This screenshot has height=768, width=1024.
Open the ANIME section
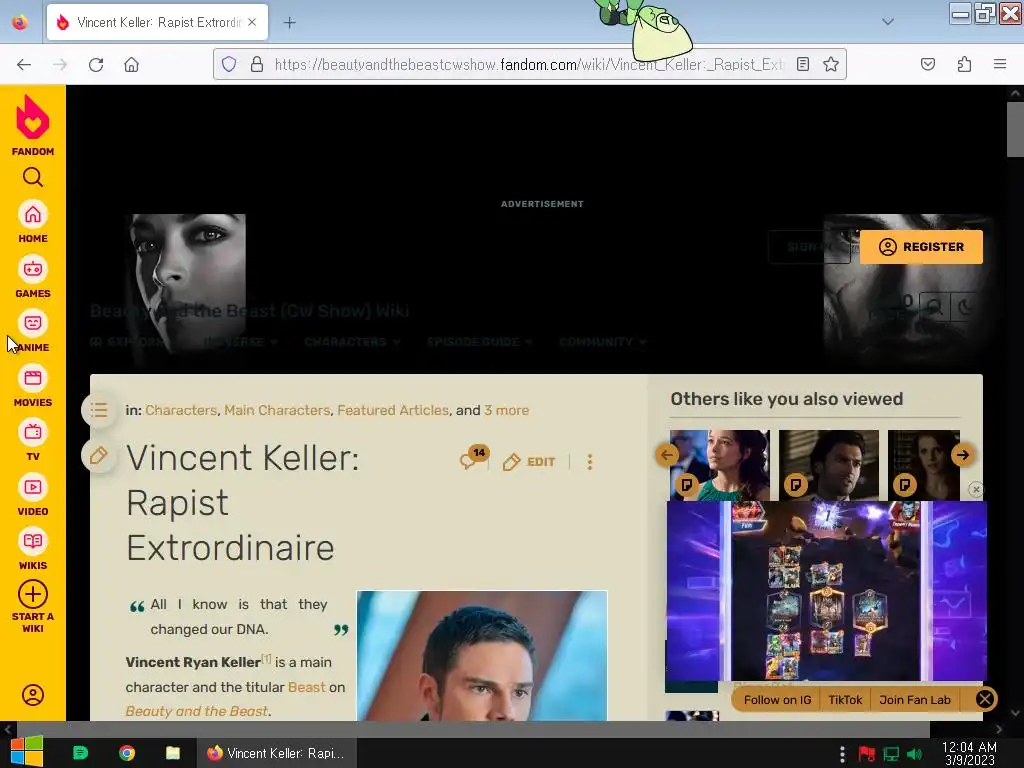click(x=33, y=332)
